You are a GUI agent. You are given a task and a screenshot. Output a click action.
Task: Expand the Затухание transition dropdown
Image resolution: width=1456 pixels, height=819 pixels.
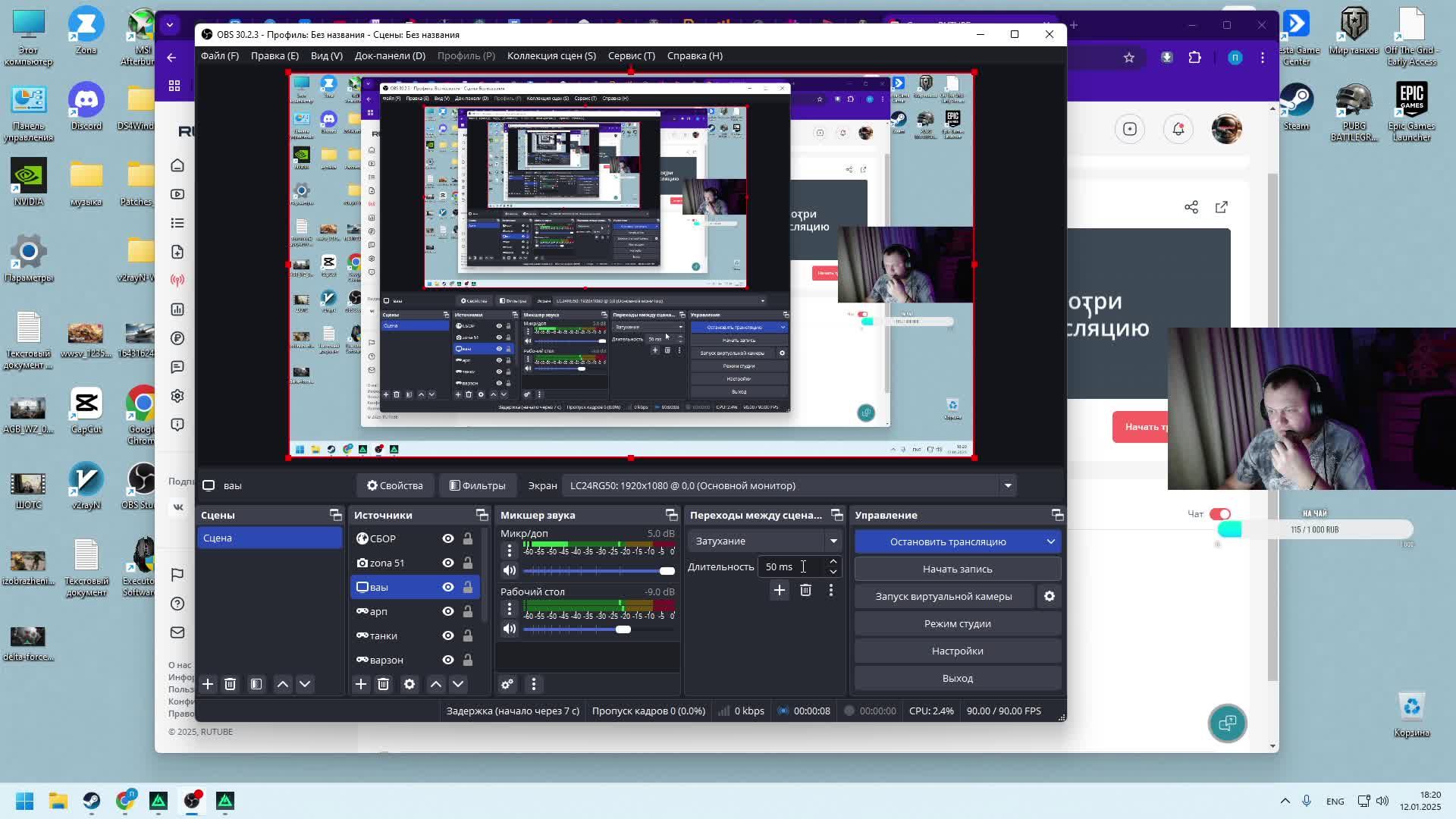[x=833, y=541]
